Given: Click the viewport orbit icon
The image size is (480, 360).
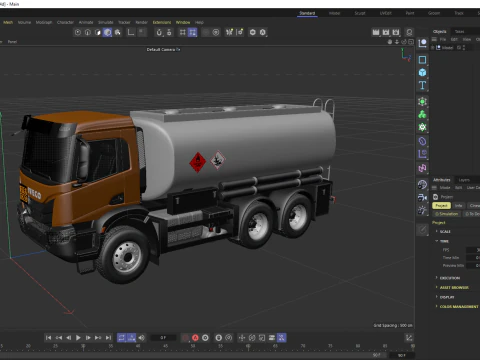Looking at the screenshot, I should (404, 42).
